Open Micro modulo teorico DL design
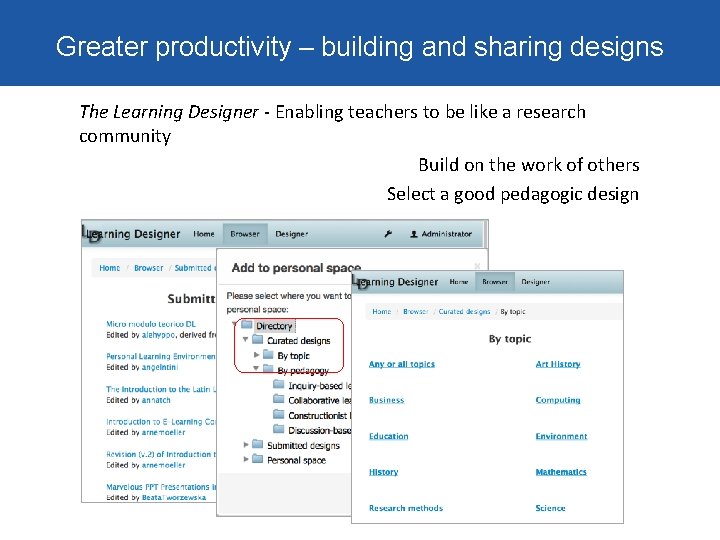This screenshot has width=720, height=540. pos(151,324)
